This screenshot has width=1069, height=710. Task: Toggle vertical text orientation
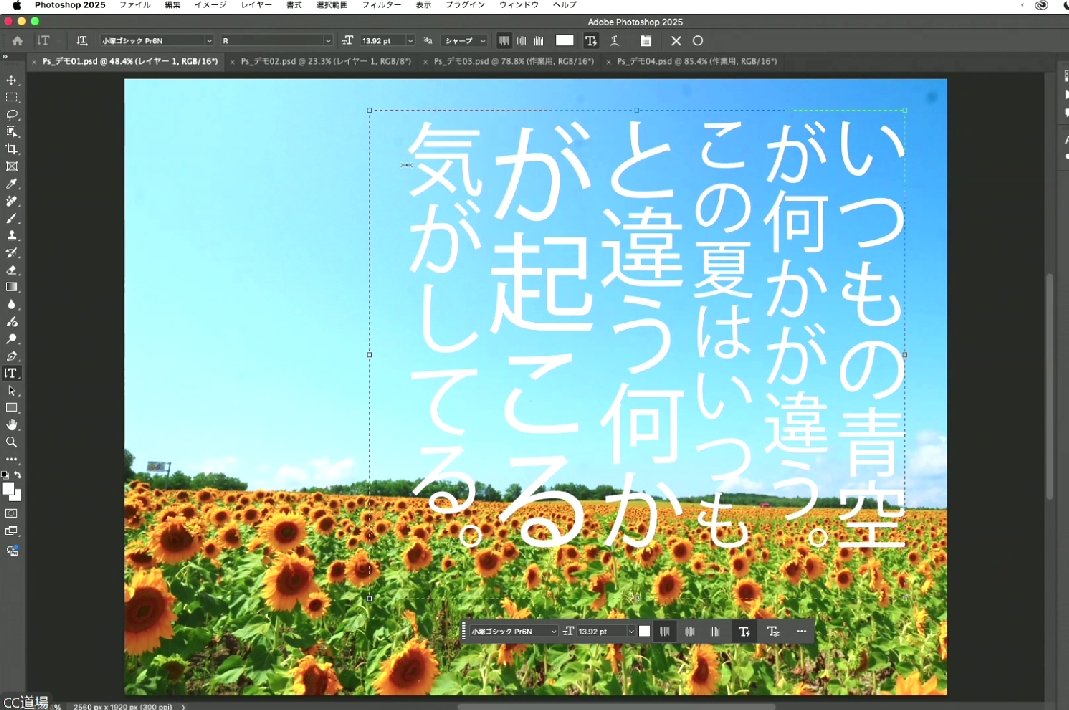click(81, 41)
